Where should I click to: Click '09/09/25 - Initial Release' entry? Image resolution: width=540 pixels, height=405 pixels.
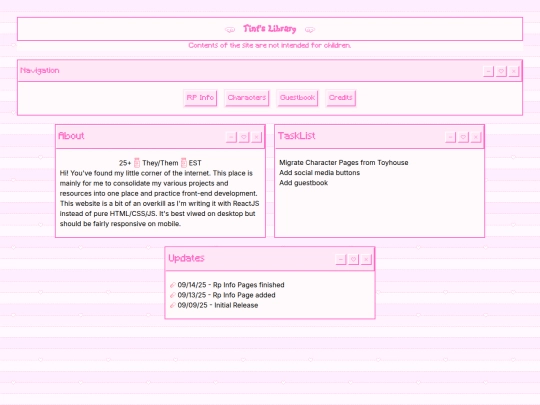pyautogui.click(x=218, y=305)
